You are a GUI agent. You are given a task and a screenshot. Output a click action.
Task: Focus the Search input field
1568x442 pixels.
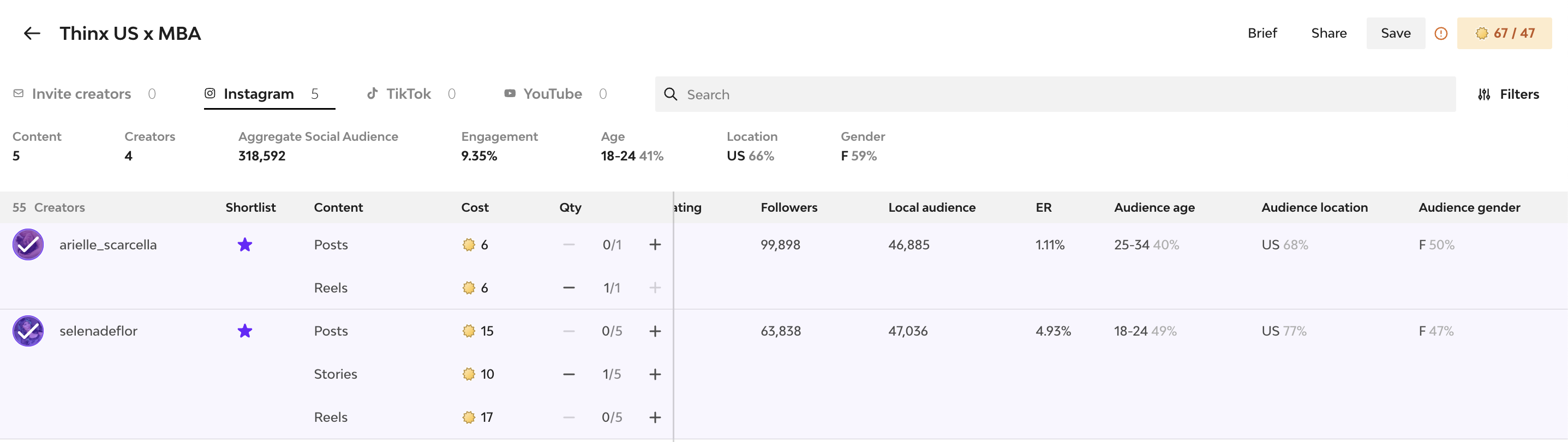pyautogui.click(x=1055, y=94)
